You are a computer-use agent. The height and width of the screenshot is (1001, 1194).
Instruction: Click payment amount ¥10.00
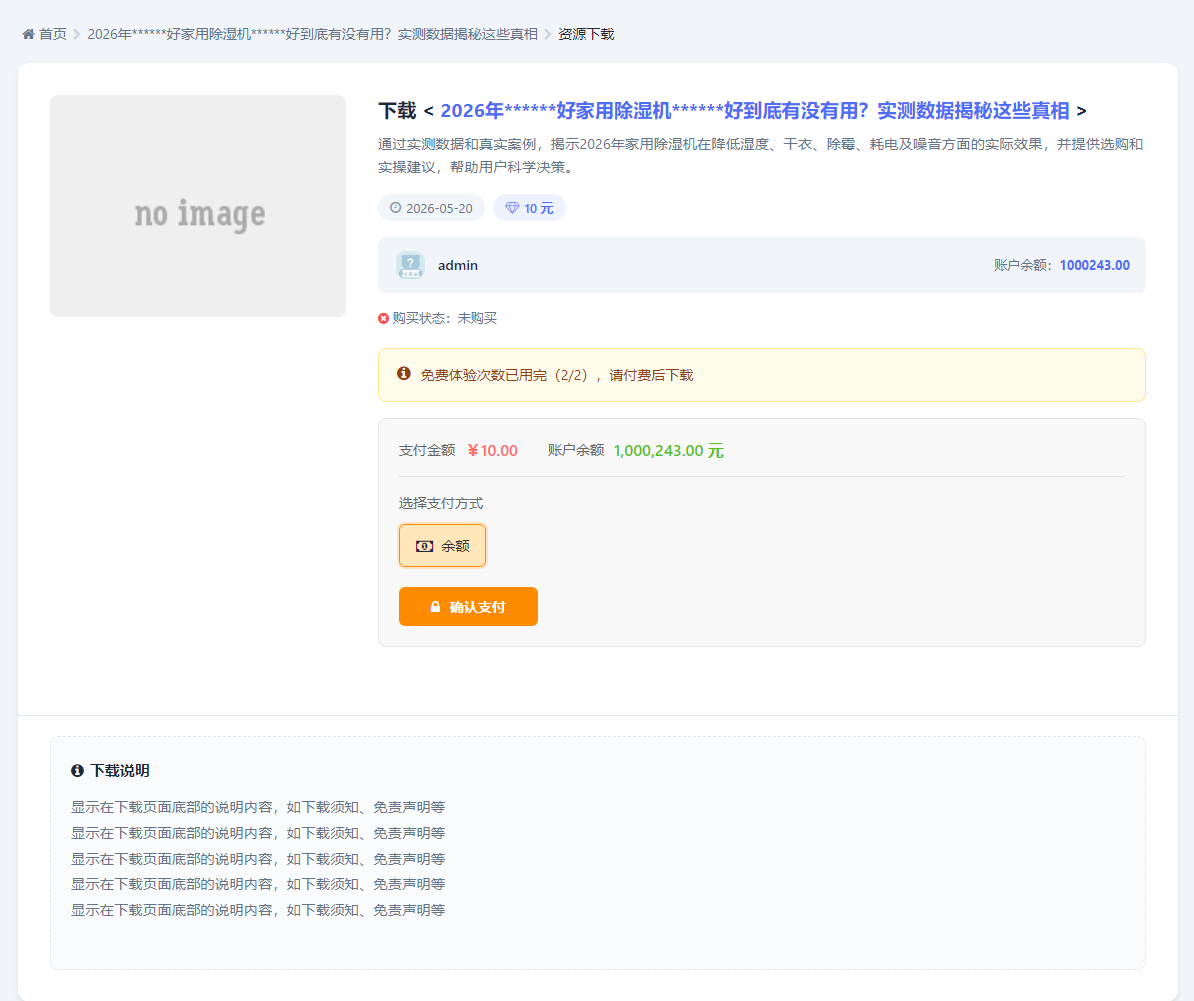click(x=492, y=451)
